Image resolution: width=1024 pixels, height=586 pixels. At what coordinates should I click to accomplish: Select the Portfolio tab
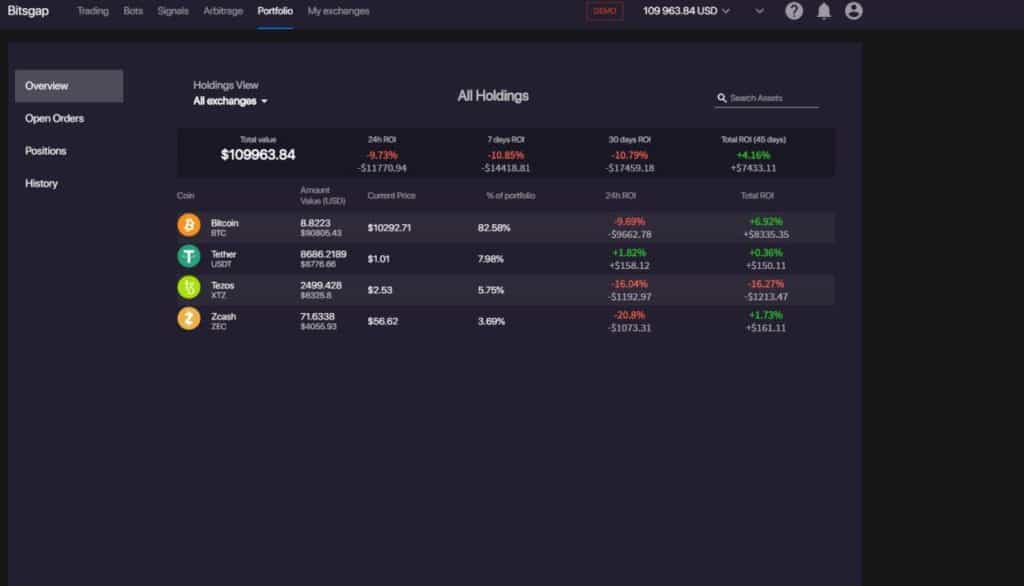pos(275,11)
